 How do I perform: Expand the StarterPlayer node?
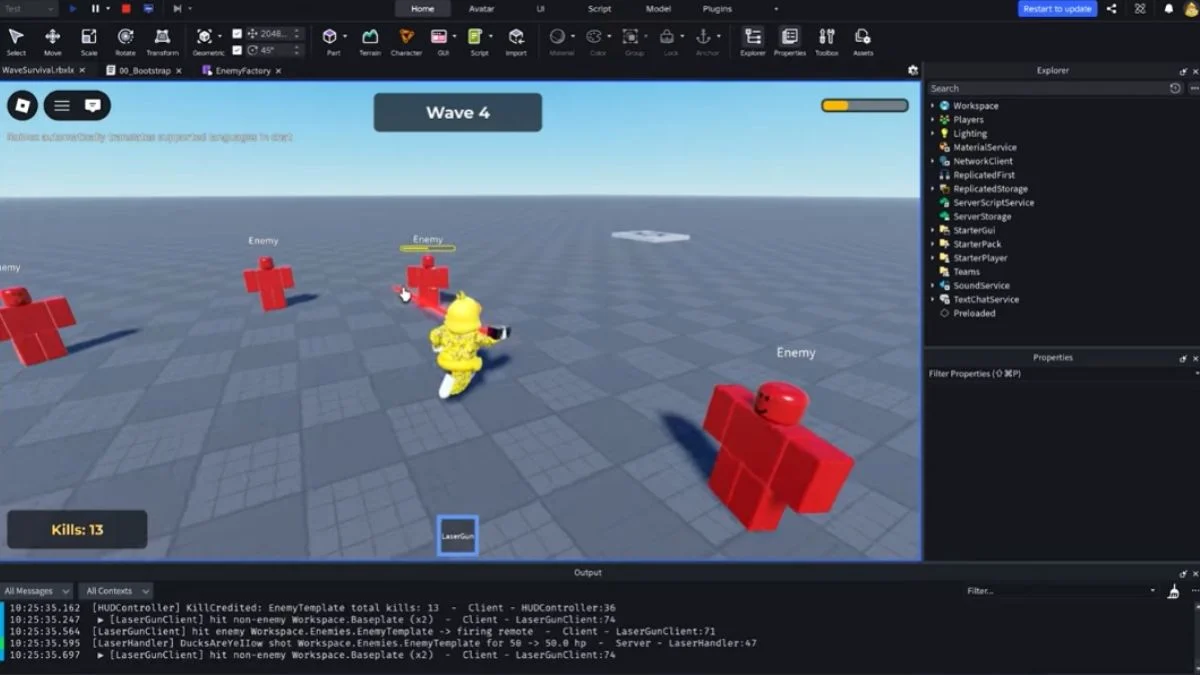[933, 257]
